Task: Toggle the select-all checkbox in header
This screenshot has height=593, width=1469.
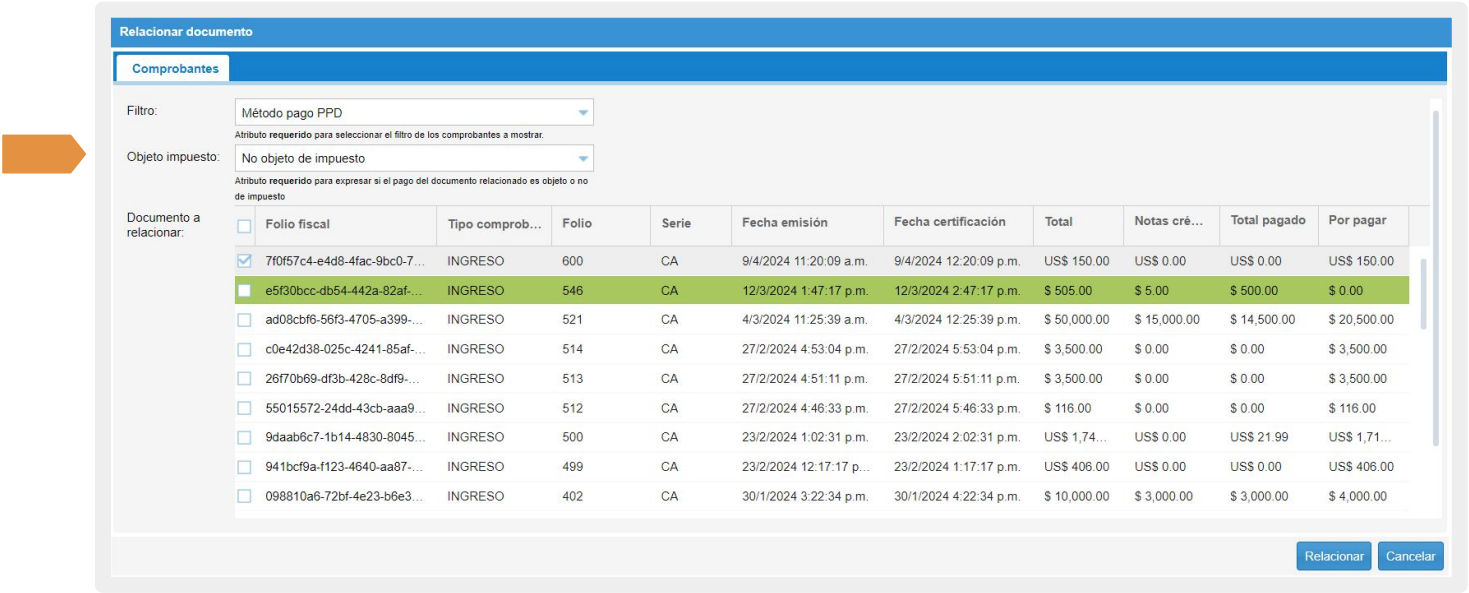Action: pos(245,226)
